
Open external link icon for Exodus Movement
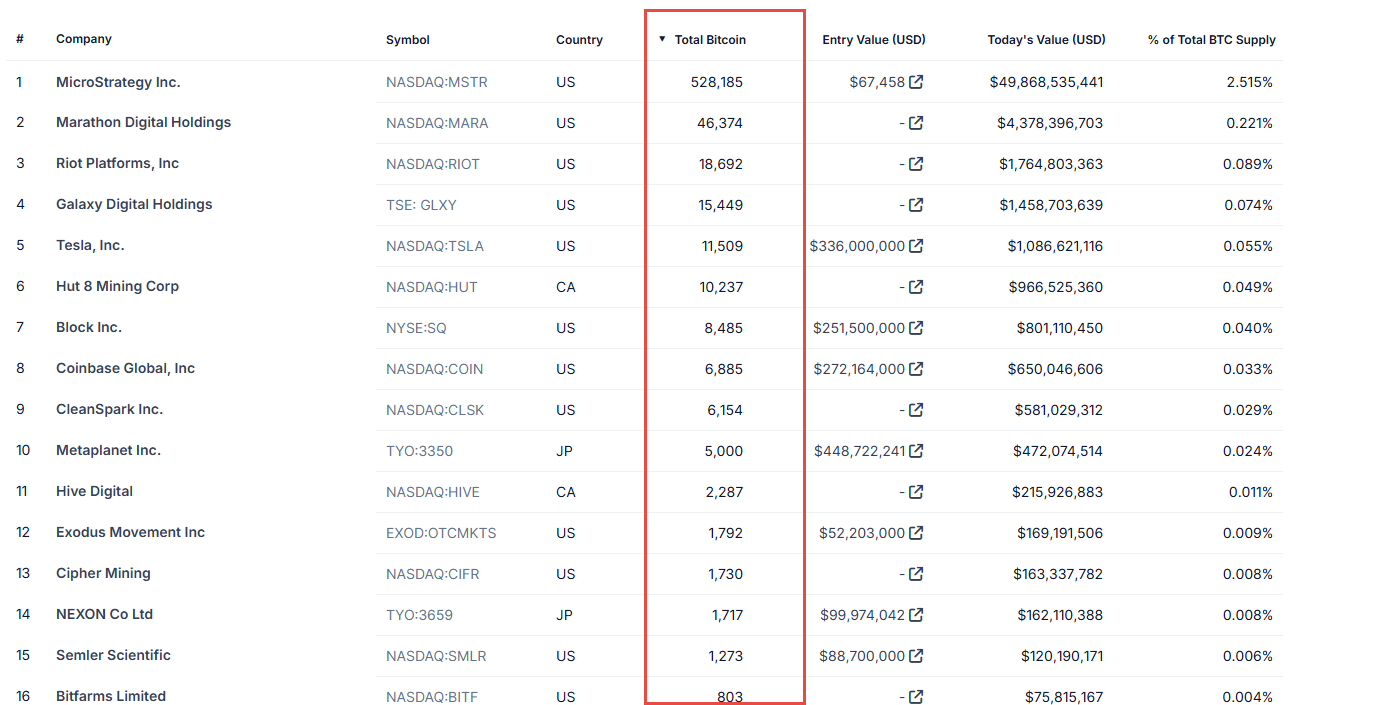(916, 533)
